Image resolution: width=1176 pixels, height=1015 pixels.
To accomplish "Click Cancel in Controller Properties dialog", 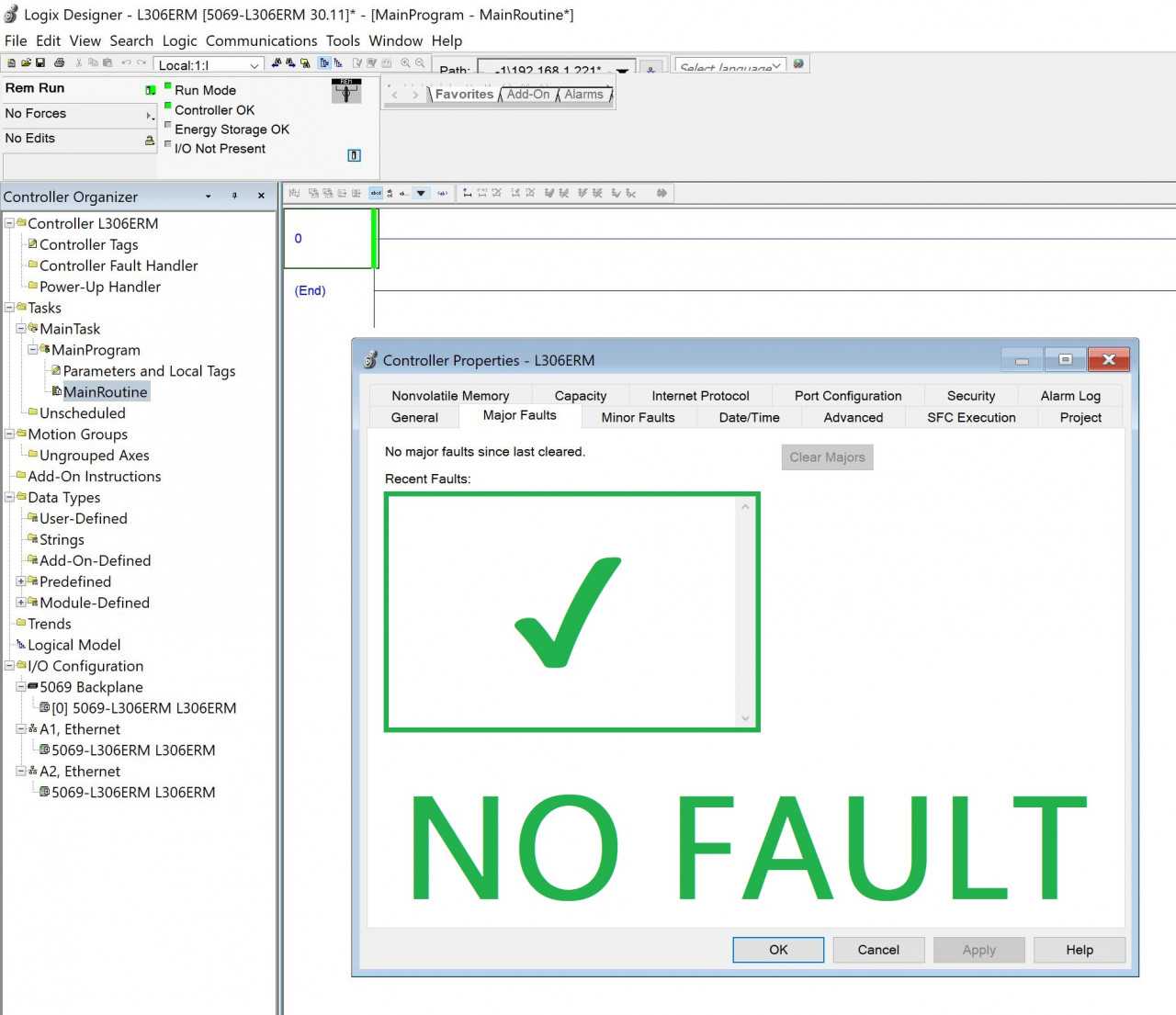I will [x=878, y=950].
